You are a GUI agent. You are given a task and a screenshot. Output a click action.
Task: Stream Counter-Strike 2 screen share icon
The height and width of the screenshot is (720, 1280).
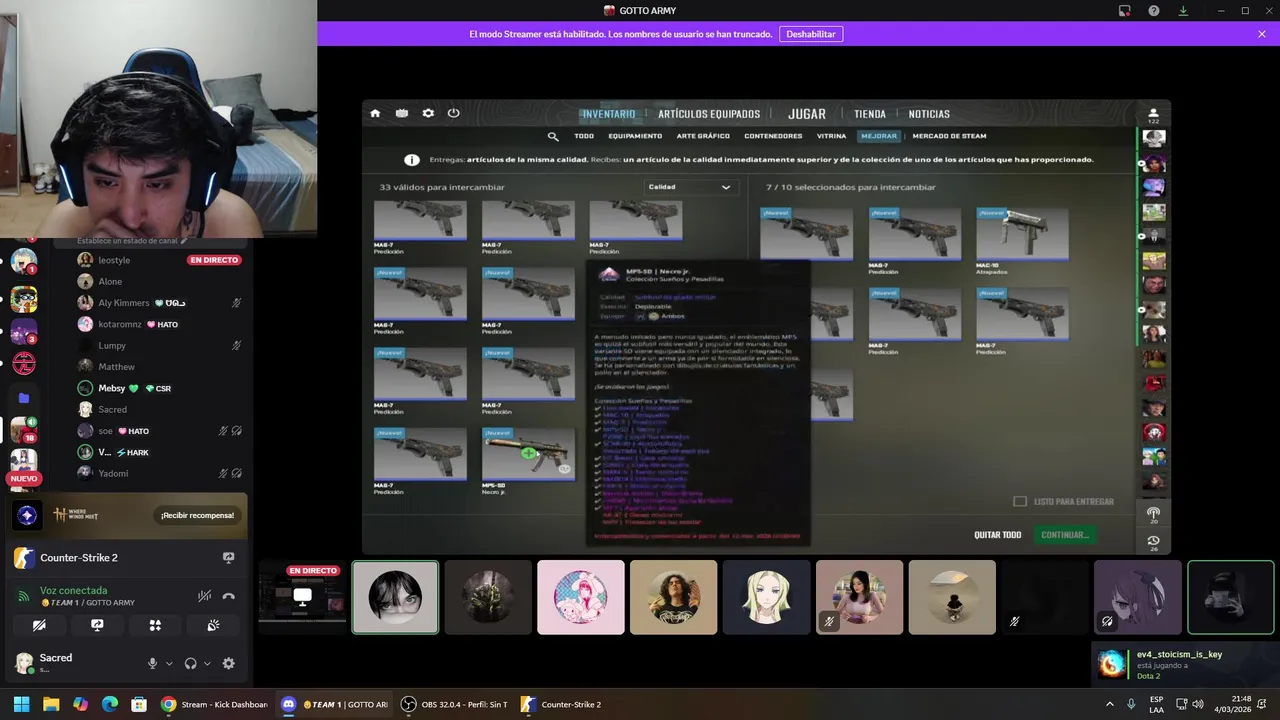tap(228, 558)
